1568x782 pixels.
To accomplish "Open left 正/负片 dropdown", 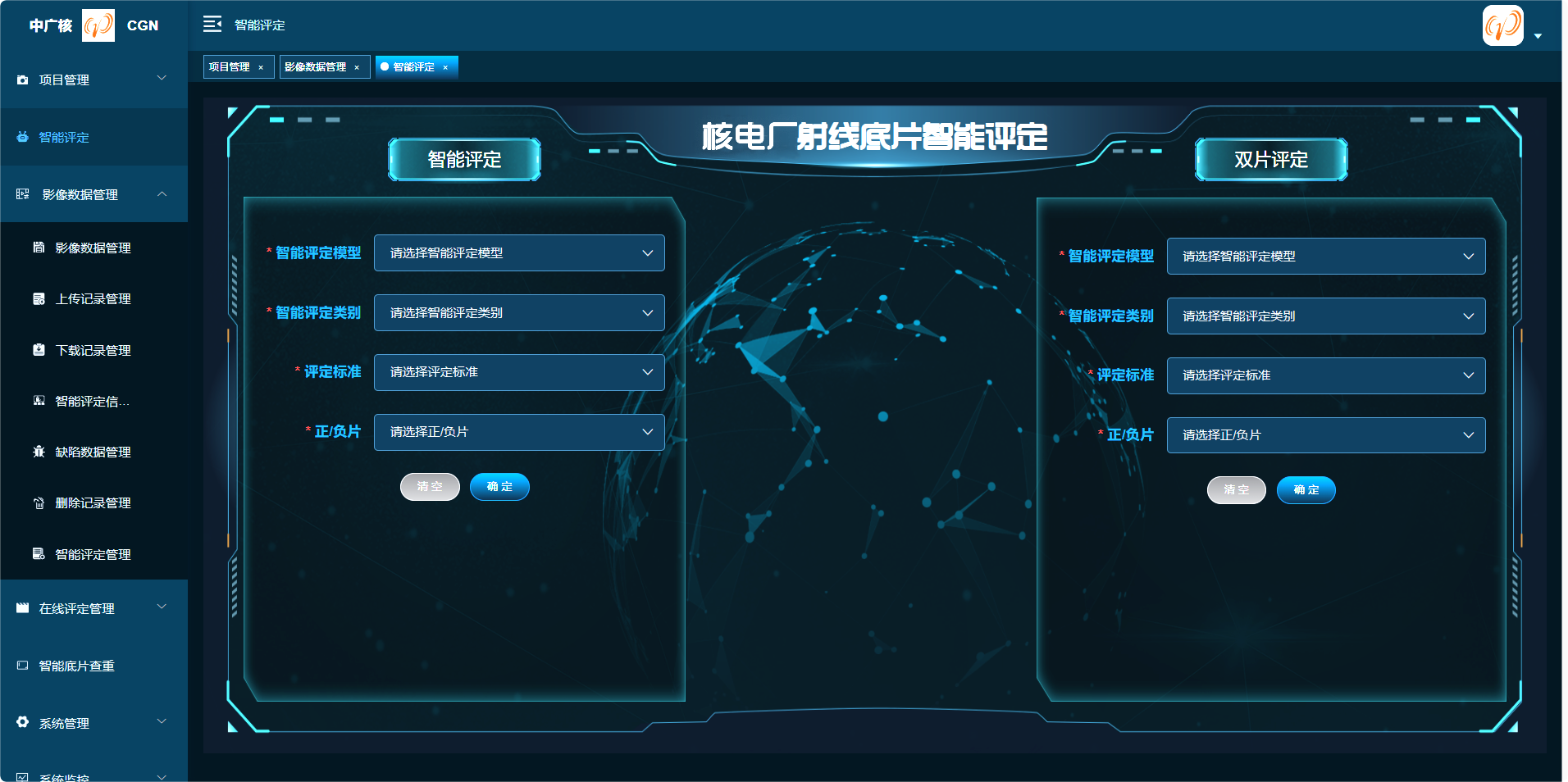I will coord(519,432).
